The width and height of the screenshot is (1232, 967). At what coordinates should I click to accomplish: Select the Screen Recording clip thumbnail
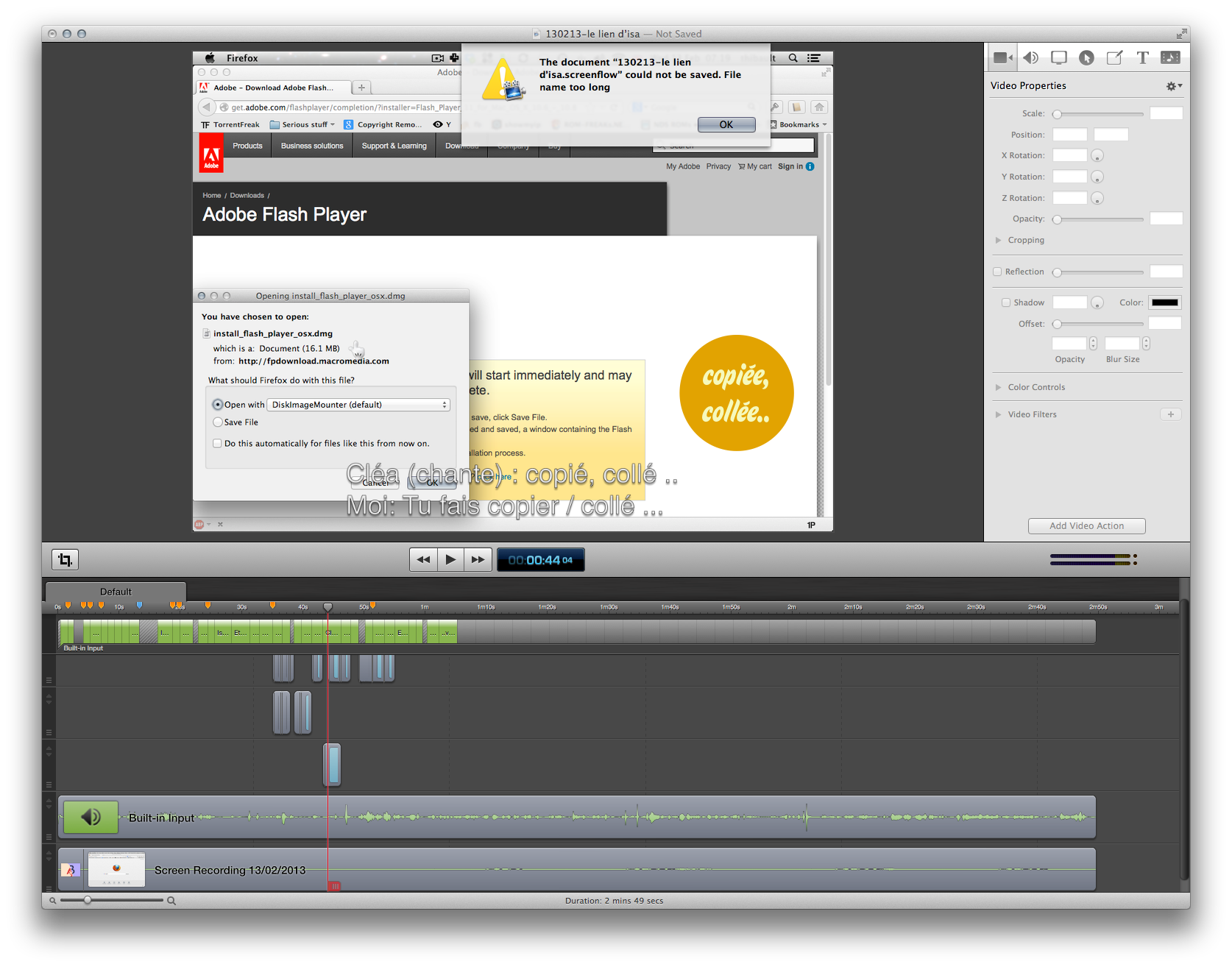[116, 869]
